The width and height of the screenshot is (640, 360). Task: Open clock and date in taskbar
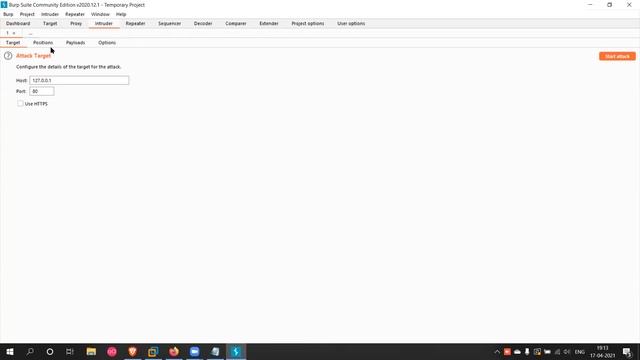(602, 352)
